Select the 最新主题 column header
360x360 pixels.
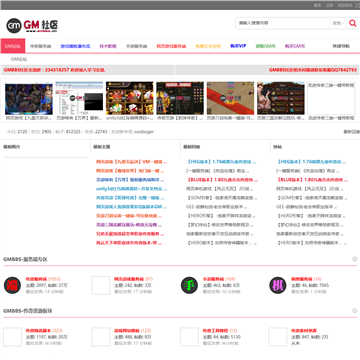pyautogui.click(x=102, y=147)
